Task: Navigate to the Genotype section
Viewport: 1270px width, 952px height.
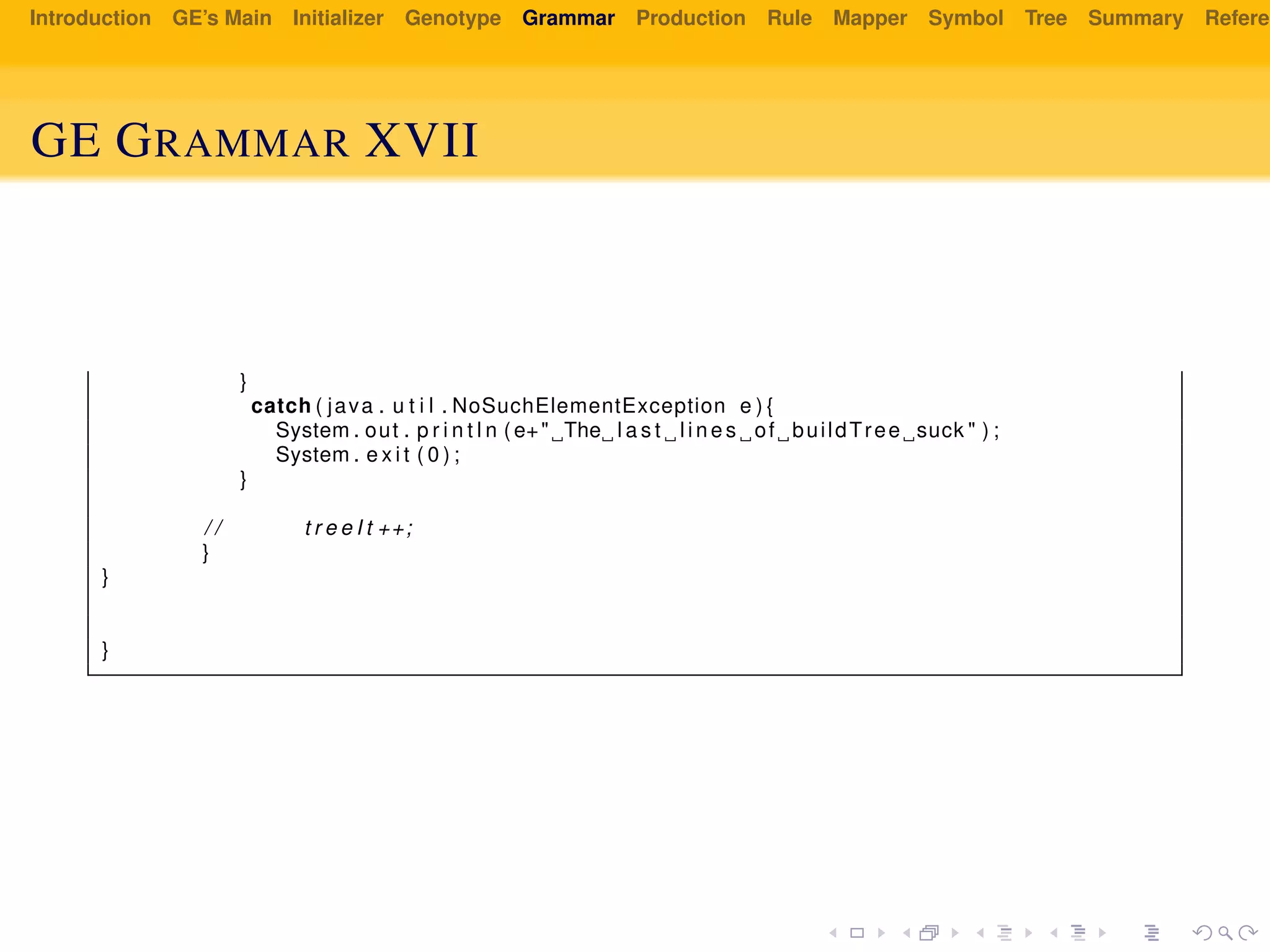Action: click(453, 18)
